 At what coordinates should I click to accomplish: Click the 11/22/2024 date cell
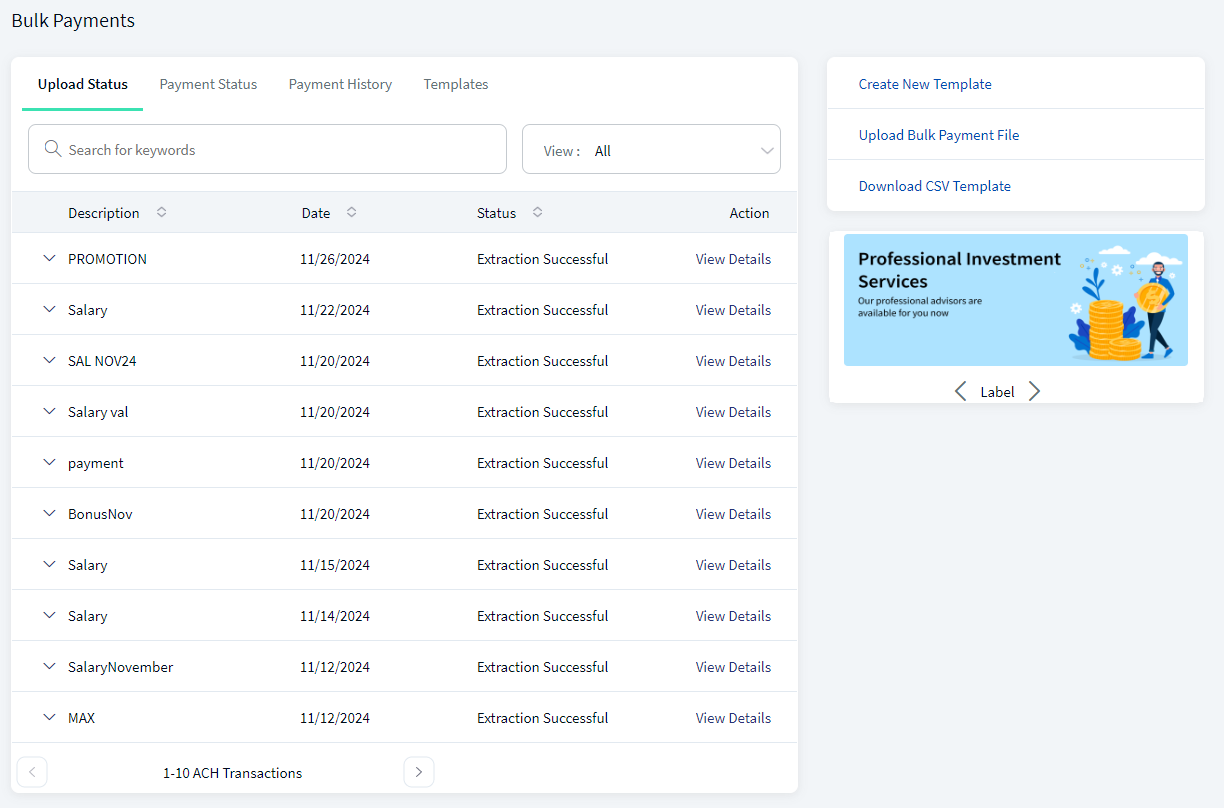[335, 310]
